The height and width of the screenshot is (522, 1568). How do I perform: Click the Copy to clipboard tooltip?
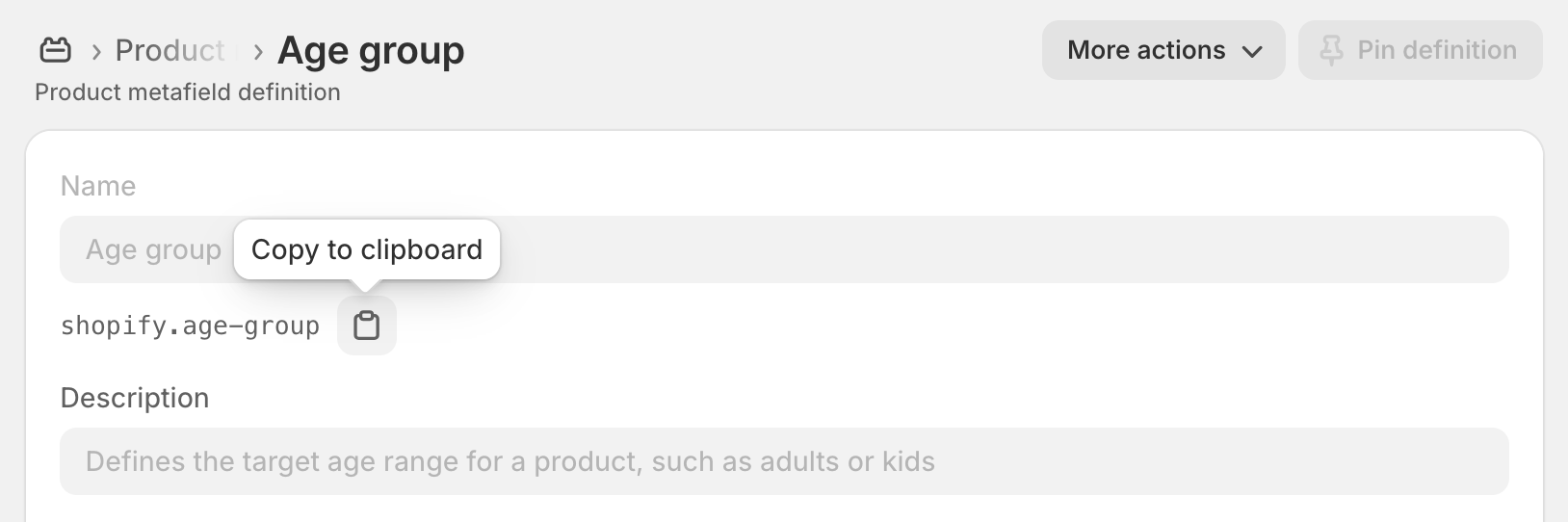click(367, 249)
